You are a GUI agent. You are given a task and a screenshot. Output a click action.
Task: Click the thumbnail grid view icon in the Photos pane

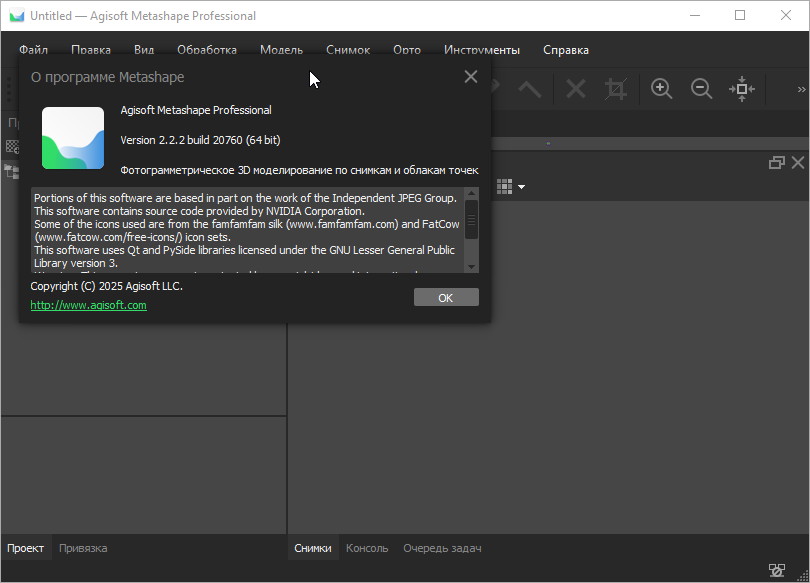click(504, 186)
